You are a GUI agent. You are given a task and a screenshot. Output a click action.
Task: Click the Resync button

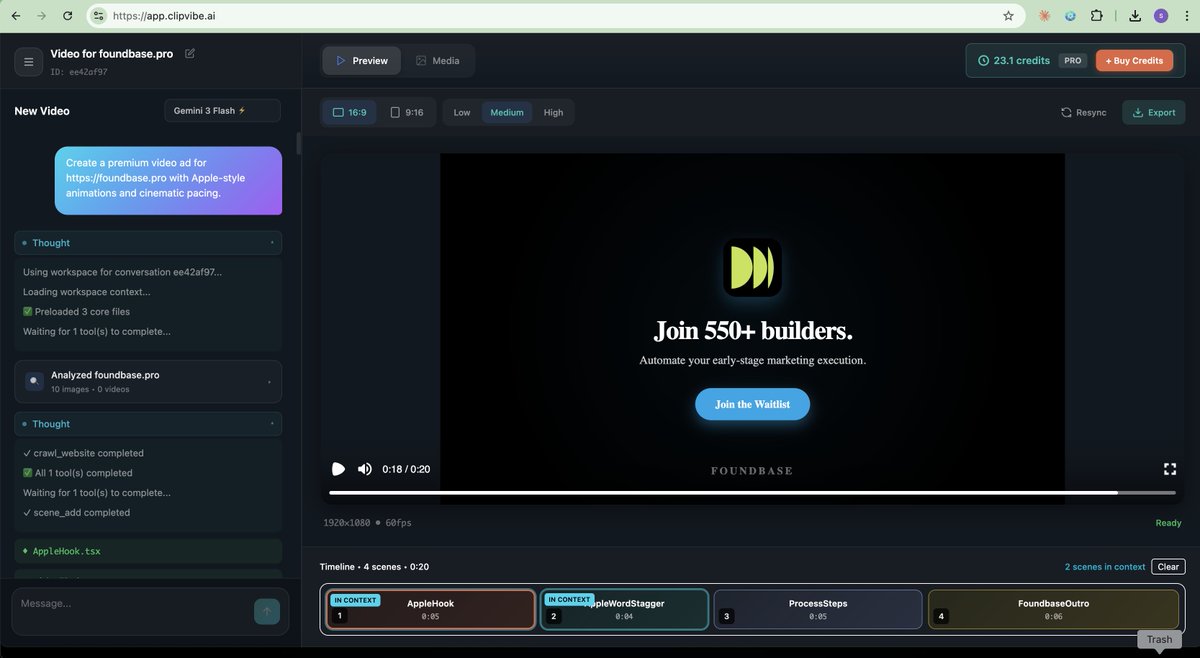(1084, 112)
